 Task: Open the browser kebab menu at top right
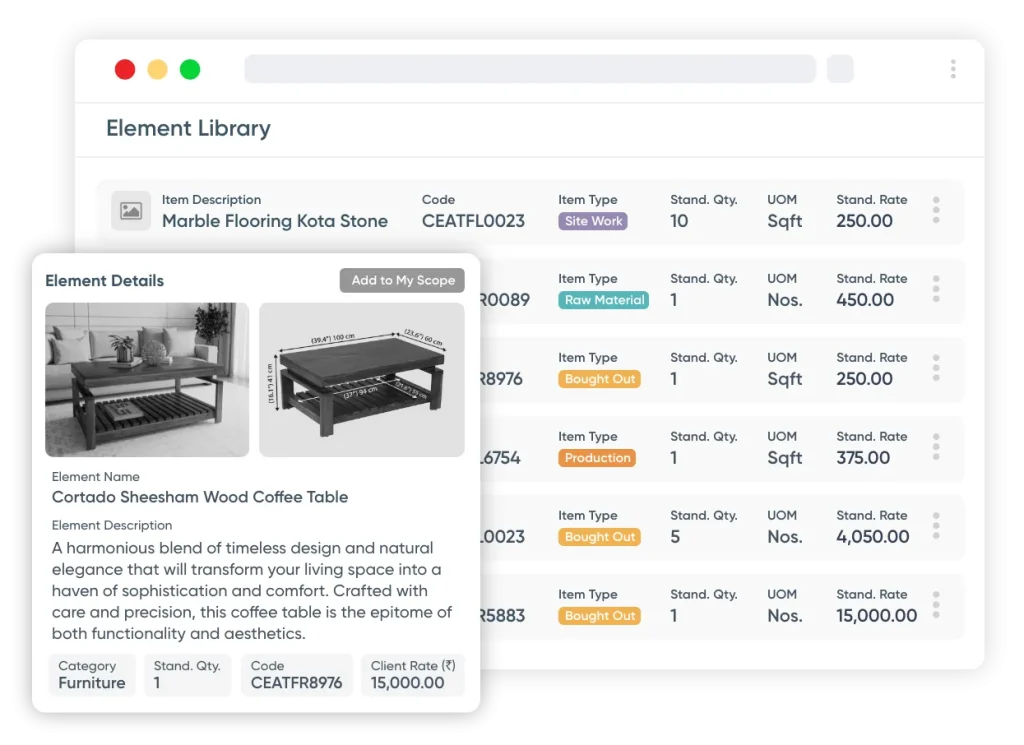953,69
